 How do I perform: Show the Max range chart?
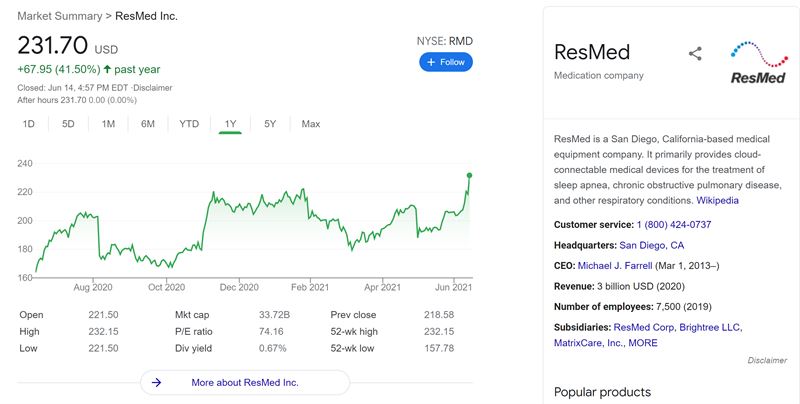click(x=311, y=124)
